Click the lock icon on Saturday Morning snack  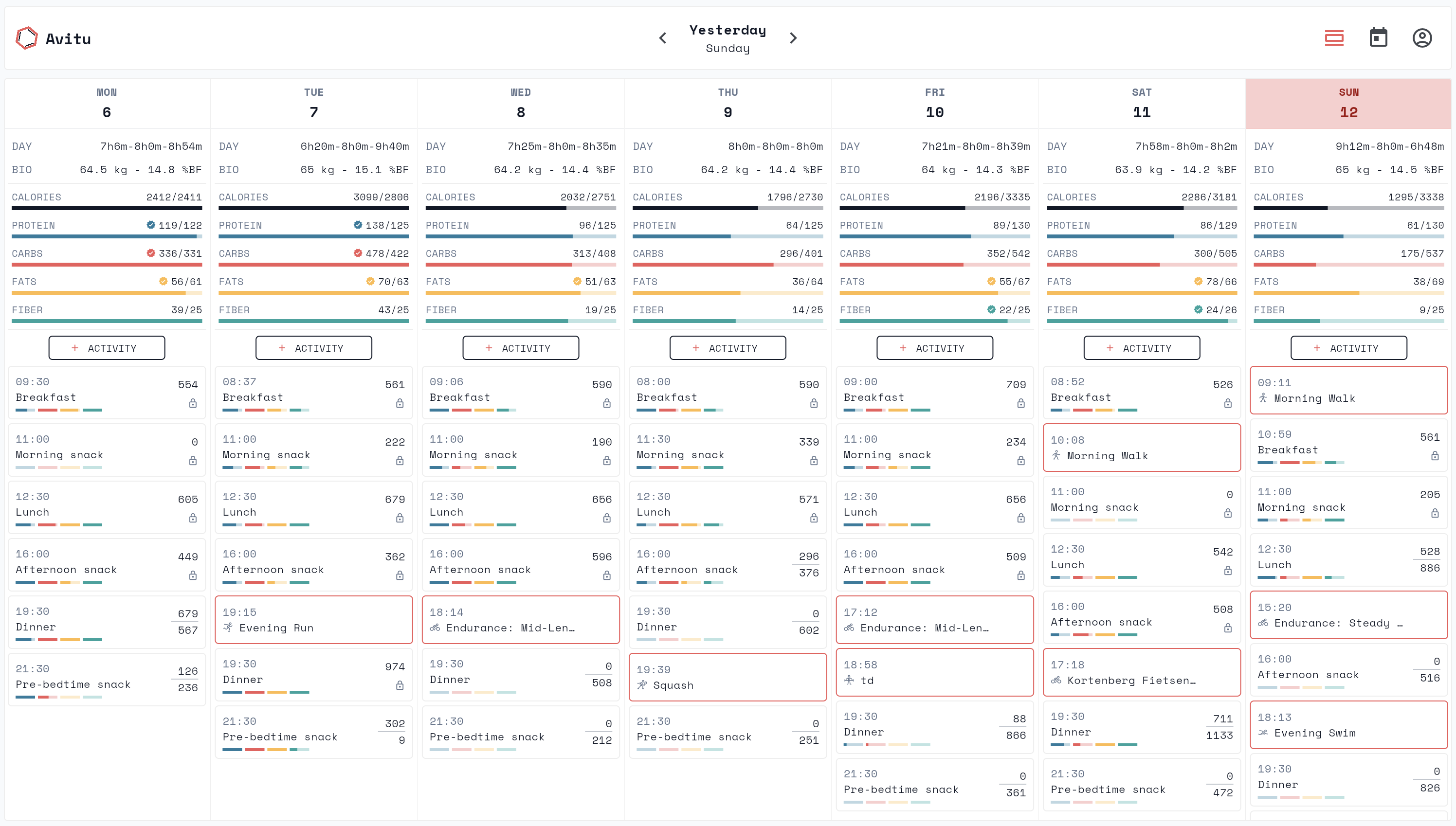(x=1228, y=513)
